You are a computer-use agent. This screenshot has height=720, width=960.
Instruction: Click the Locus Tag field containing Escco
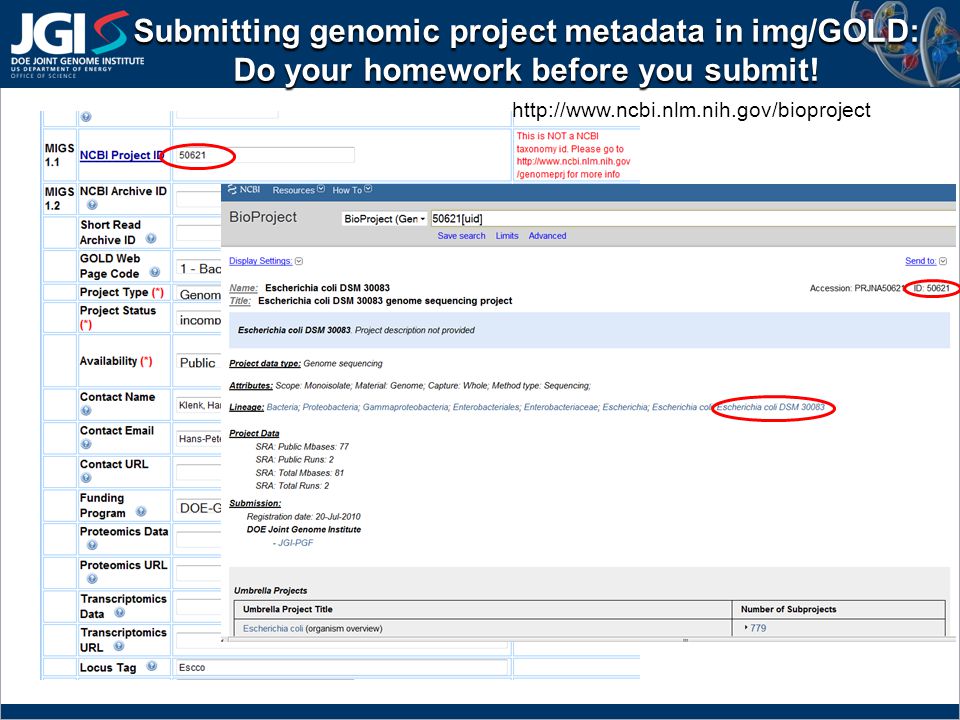[x=342, y=667]
